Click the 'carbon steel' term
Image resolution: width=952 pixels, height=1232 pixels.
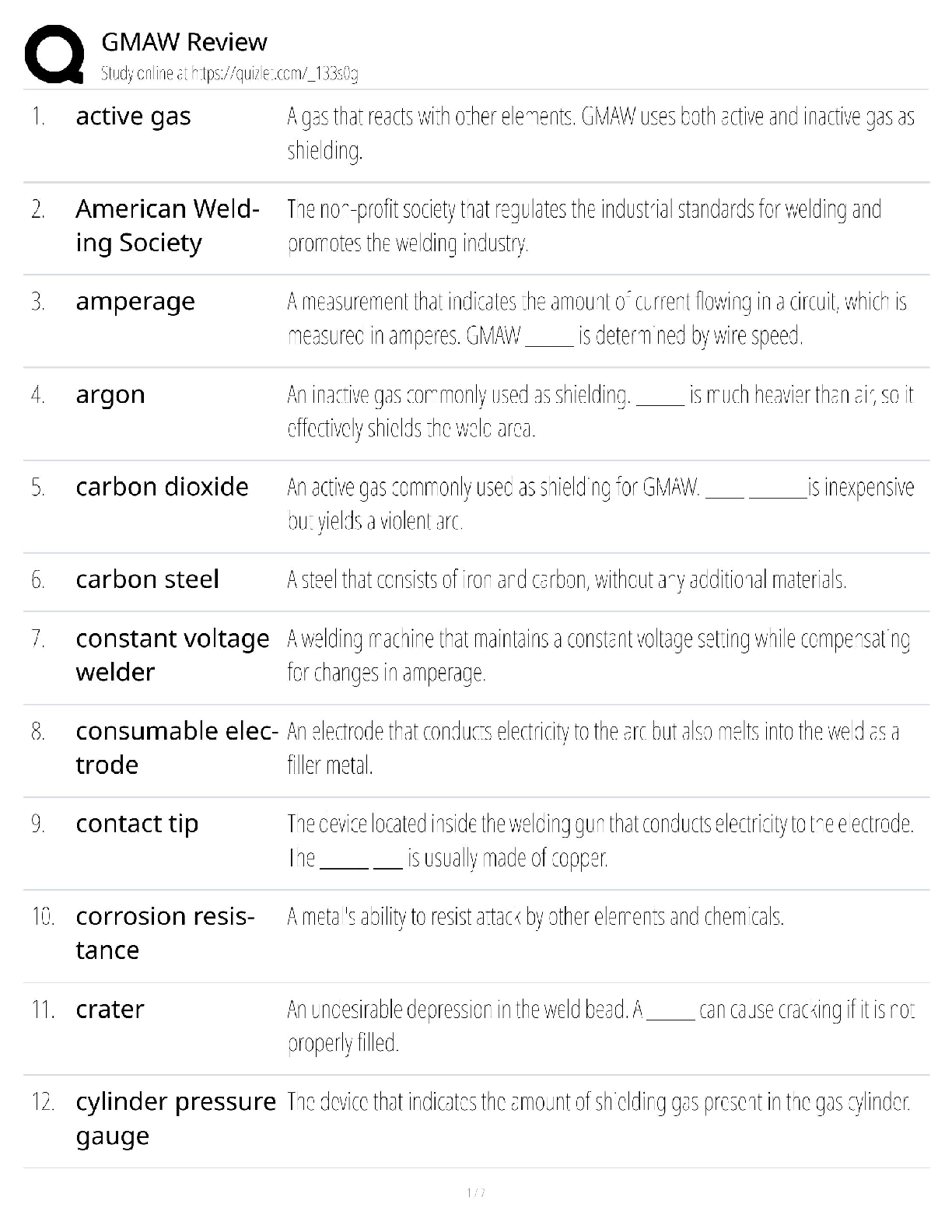click(x=147, y=579)
